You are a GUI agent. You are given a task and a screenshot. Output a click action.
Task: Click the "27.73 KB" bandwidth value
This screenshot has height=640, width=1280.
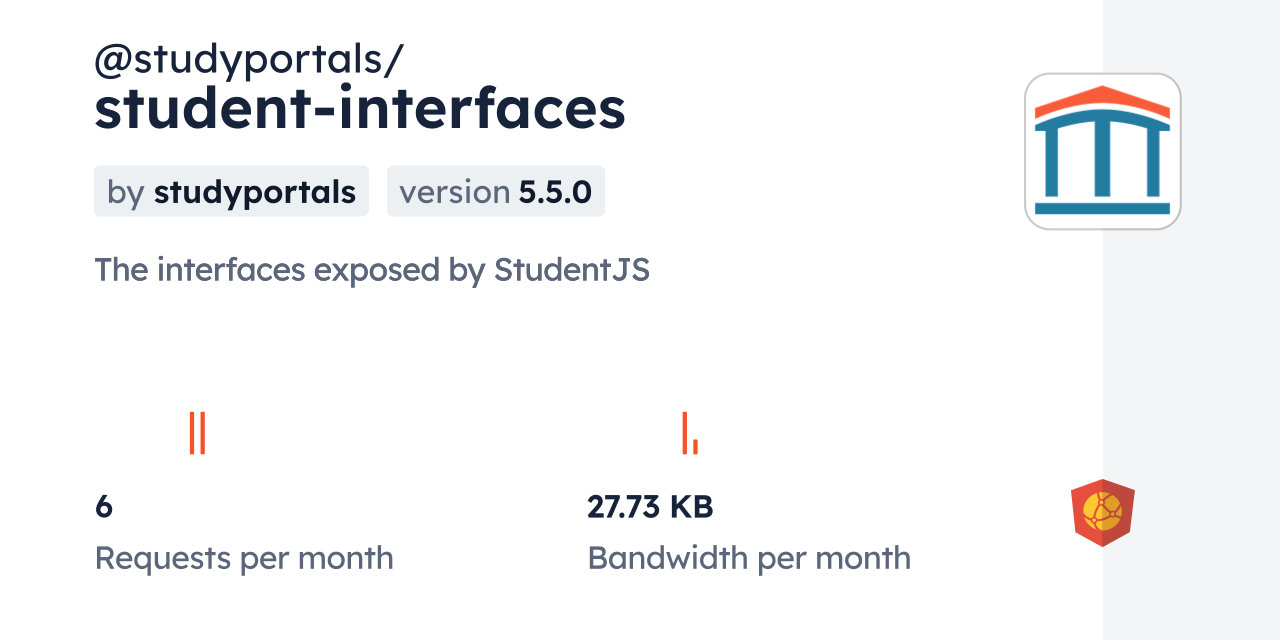650,507
